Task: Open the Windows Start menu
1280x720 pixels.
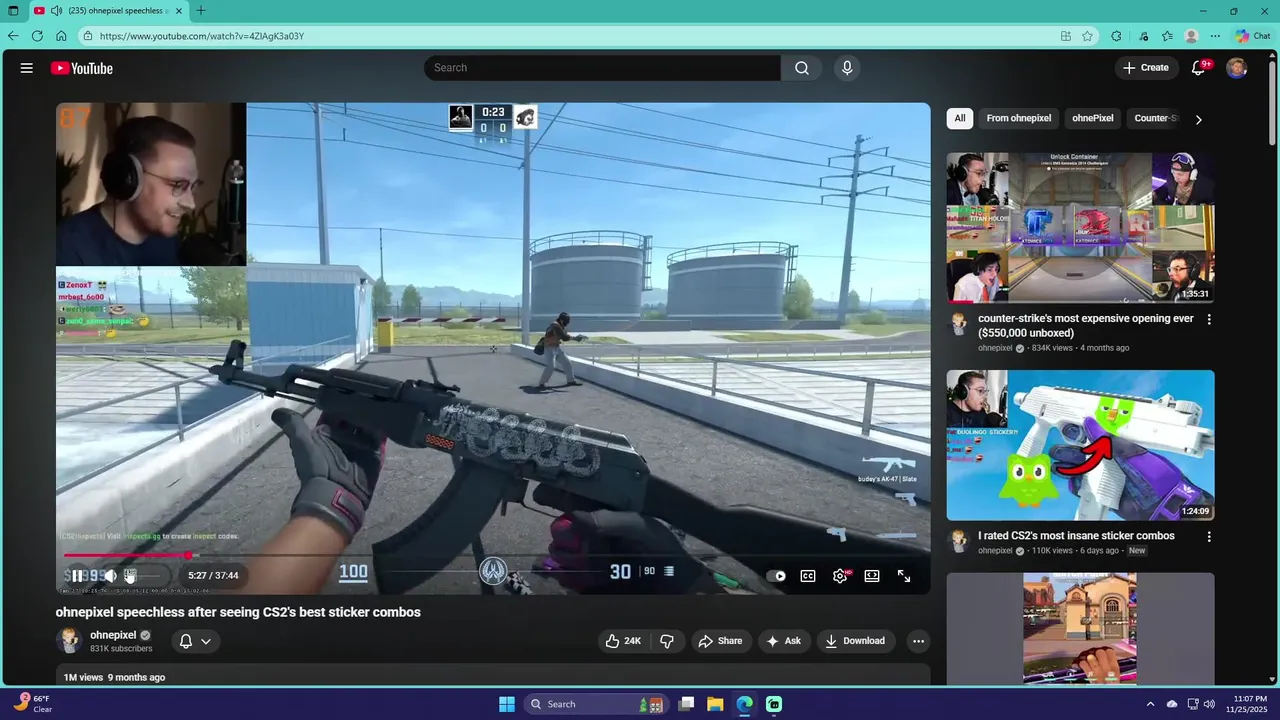Action: pyautogui.click(x=507, y=704)
